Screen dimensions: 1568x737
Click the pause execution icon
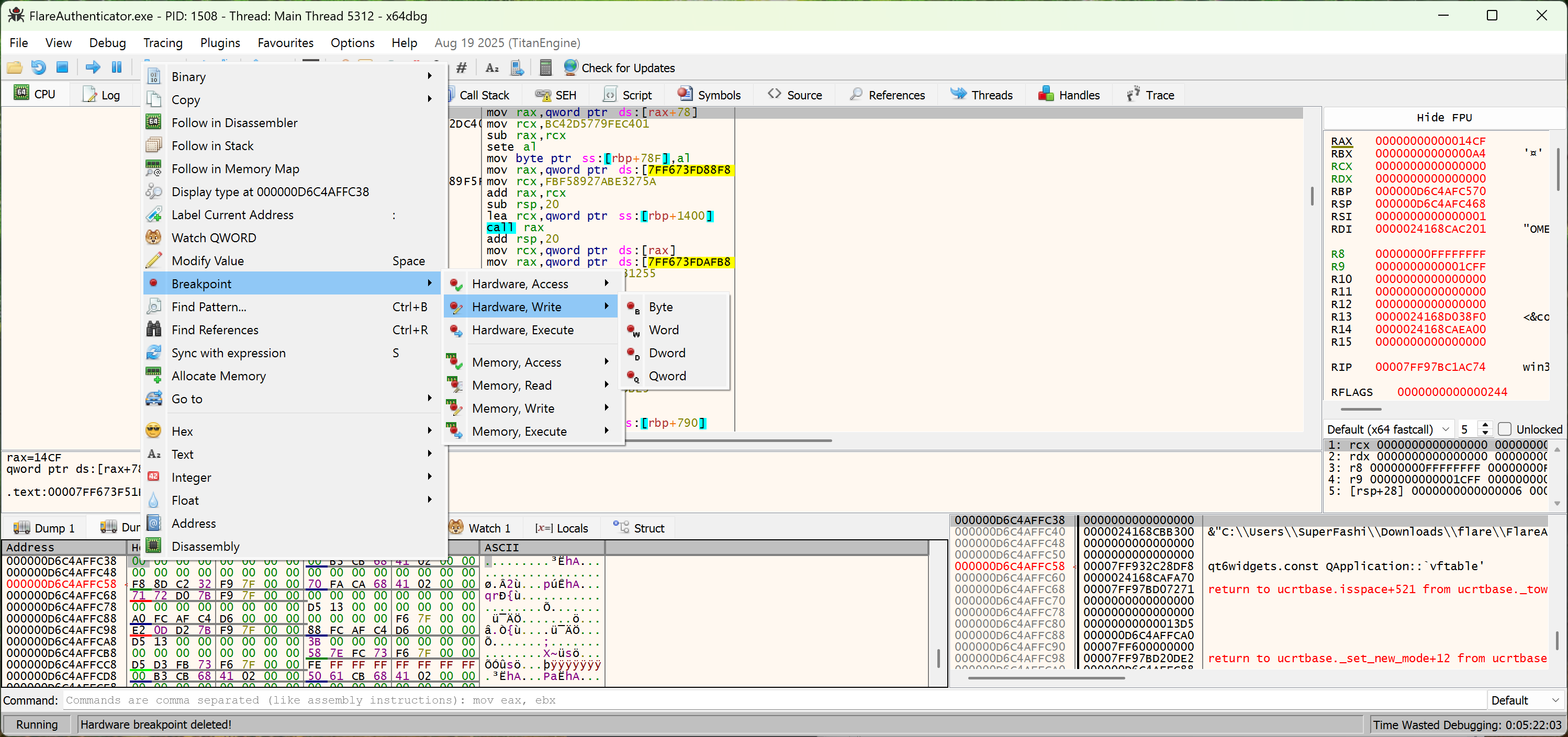116,67
